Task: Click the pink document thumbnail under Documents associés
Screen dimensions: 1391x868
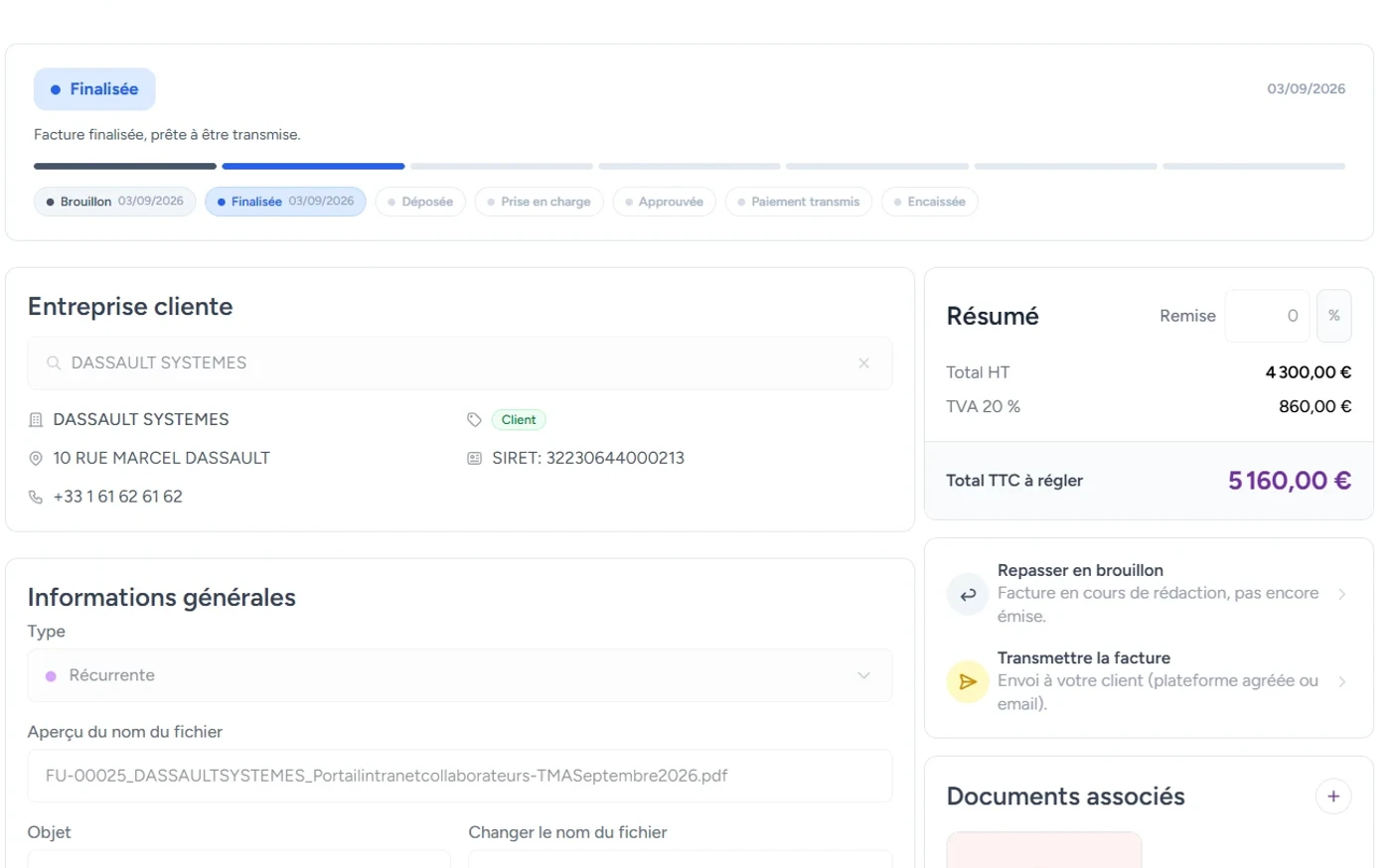Action: tap(1044, 850)
